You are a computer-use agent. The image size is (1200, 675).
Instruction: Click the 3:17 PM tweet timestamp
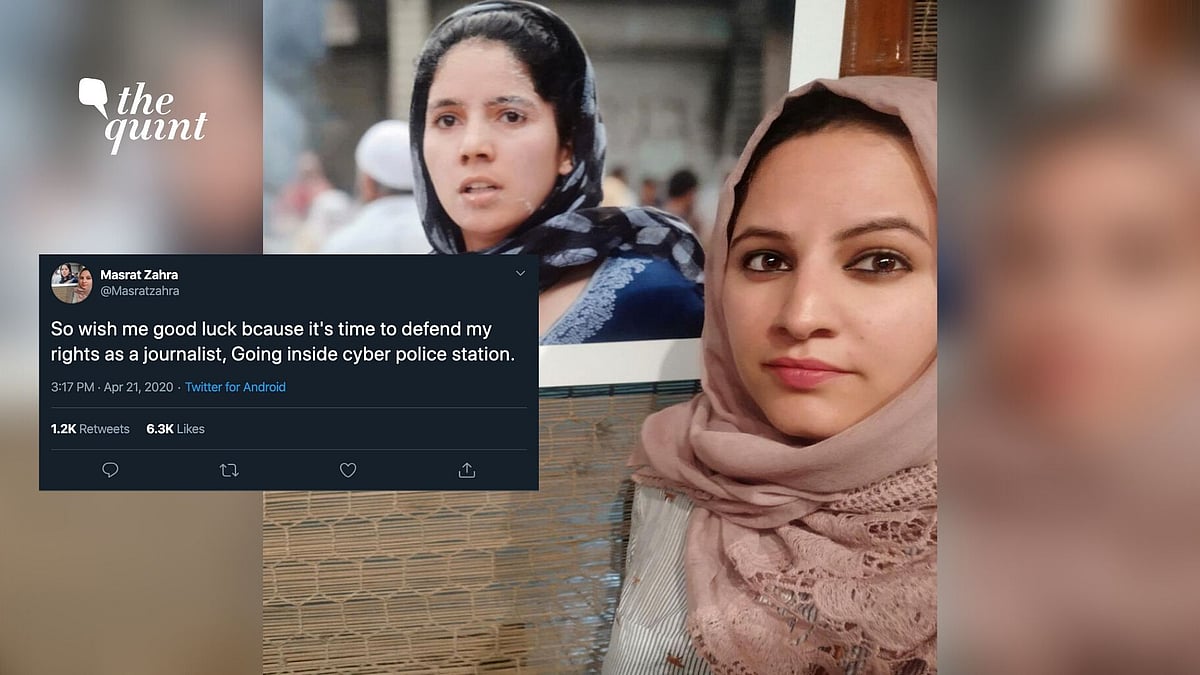pyautogui.click(x=73, y=387)
